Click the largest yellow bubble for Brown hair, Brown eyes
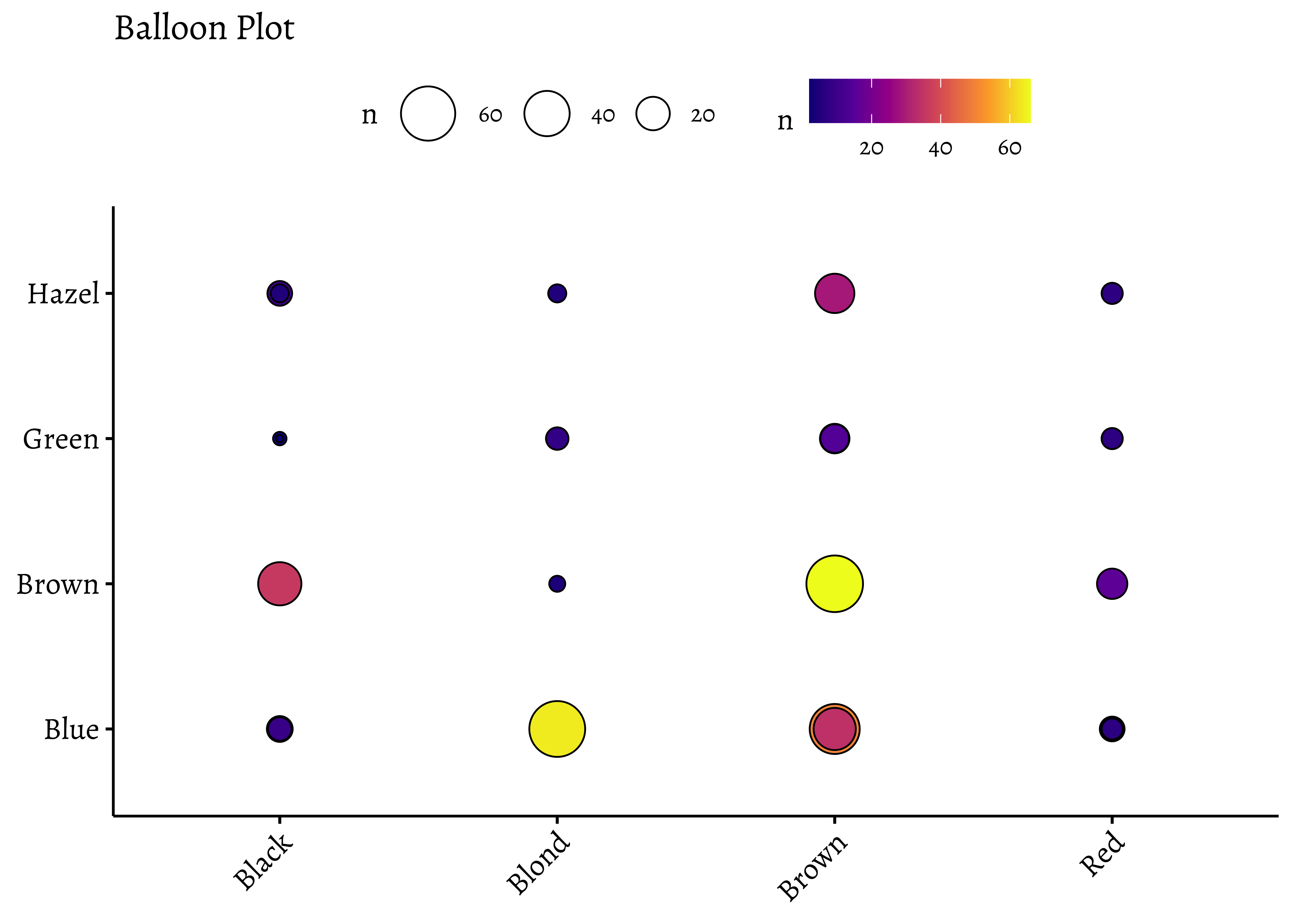This screenshot has width=1294, height=924. pos(834,584)
